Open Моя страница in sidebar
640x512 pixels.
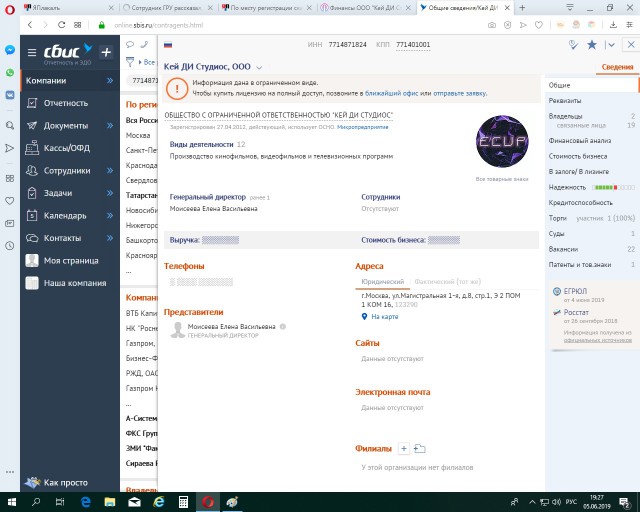click(x=70, y=260)
